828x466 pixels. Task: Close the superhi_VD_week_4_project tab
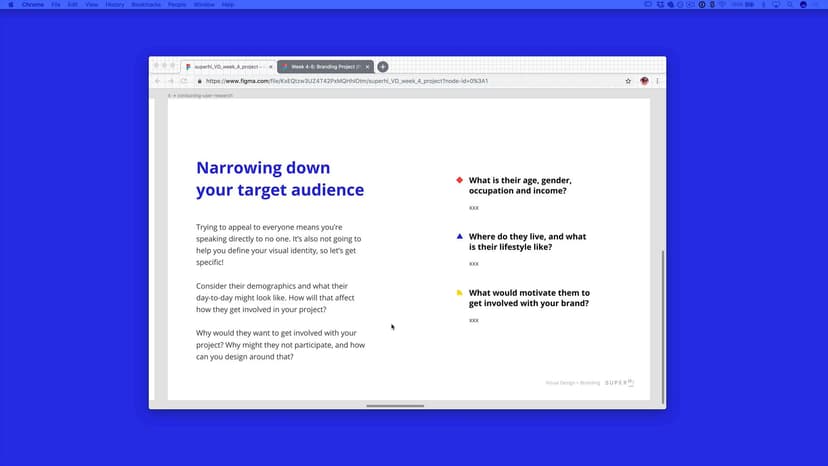(x=269, y=66)
